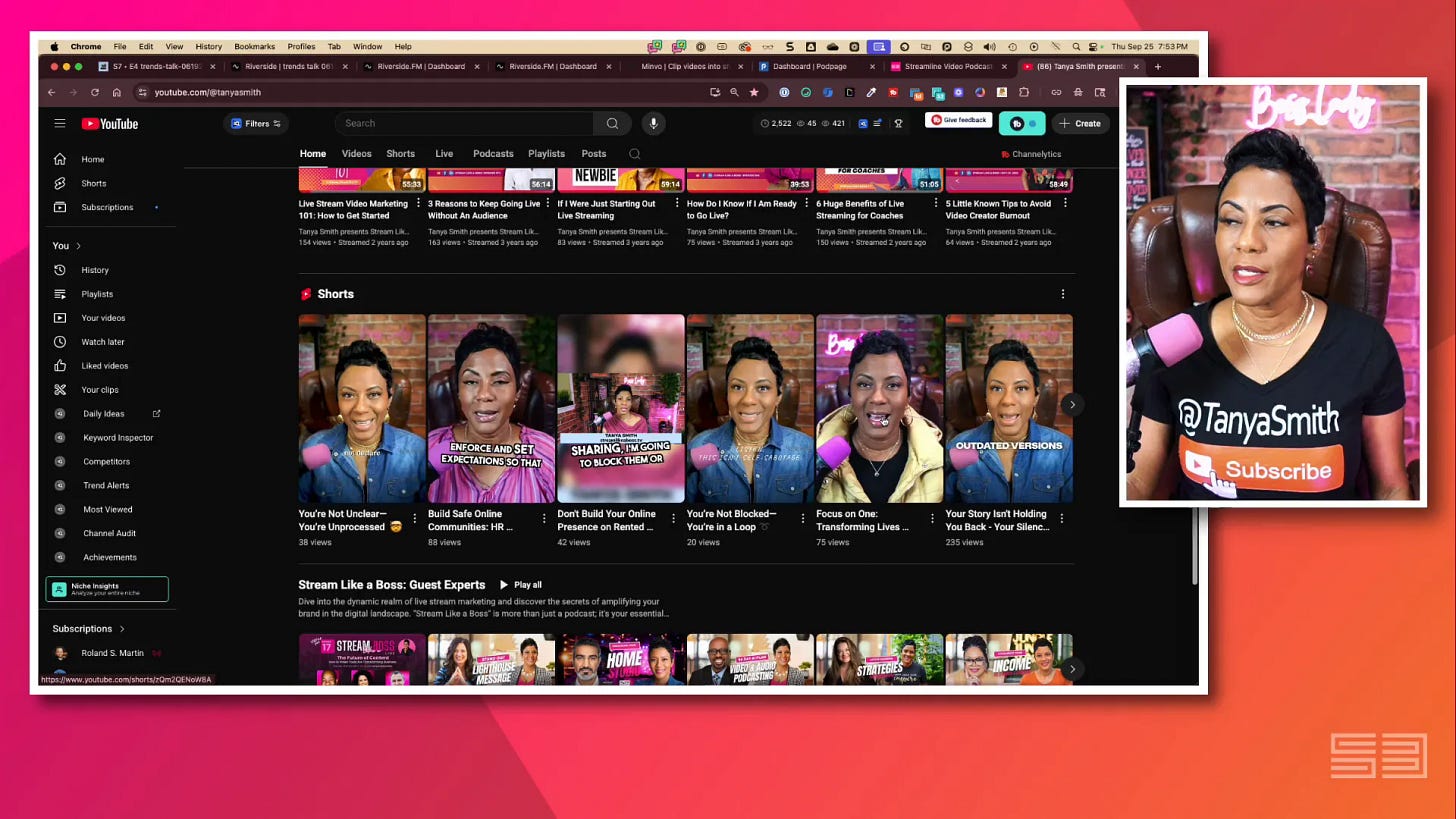Screen dimensions: 1456x819
Task: Show next Guest Experts videos arrow
Action: tap(1072, 669)
